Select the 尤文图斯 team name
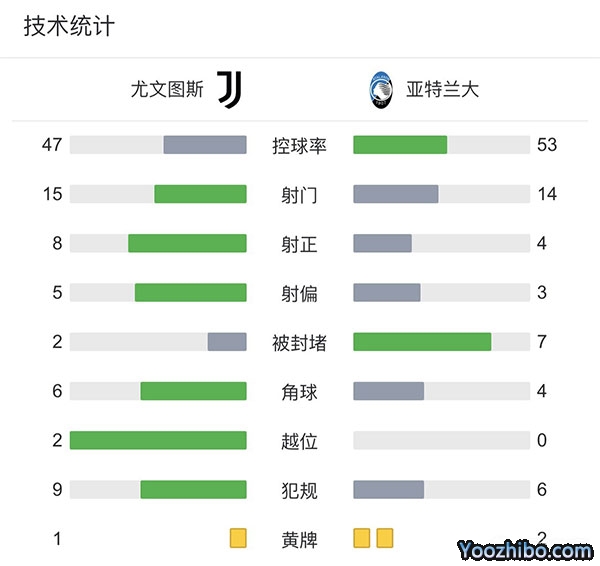 click(x=167, y=90)
